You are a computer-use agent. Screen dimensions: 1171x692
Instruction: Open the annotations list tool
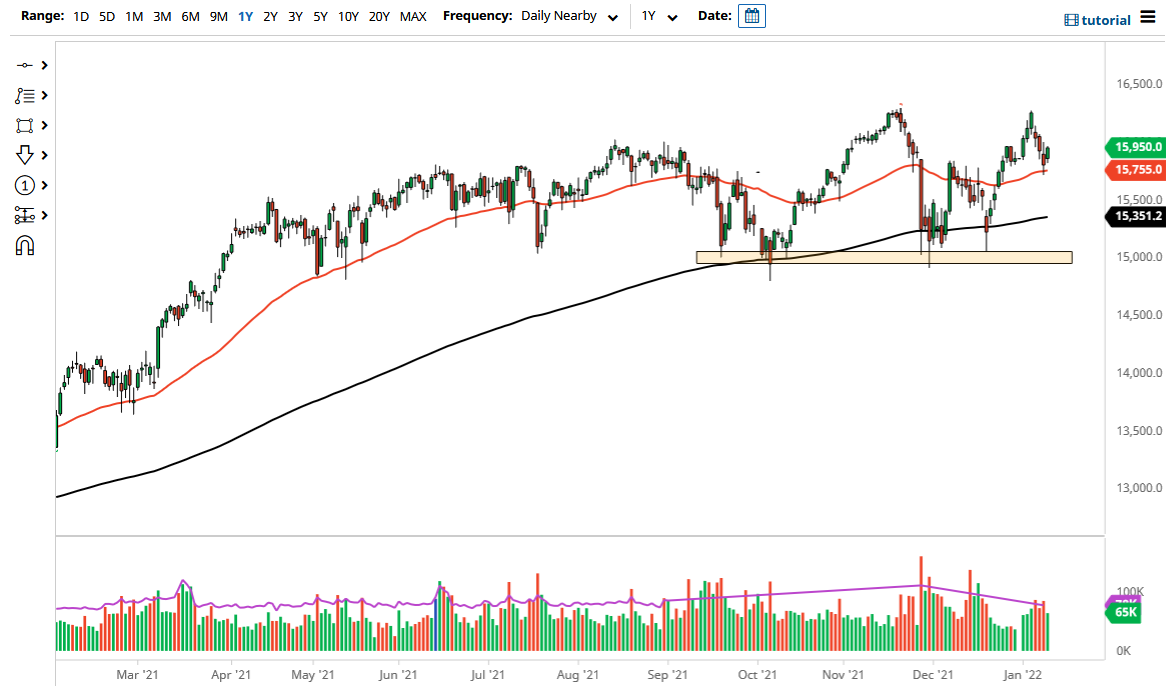coord(27,95)
